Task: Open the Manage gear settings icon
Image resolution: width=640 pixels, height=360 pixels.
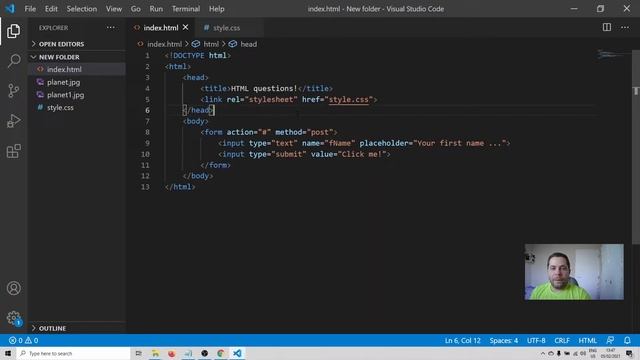Action: pos(13,318)
